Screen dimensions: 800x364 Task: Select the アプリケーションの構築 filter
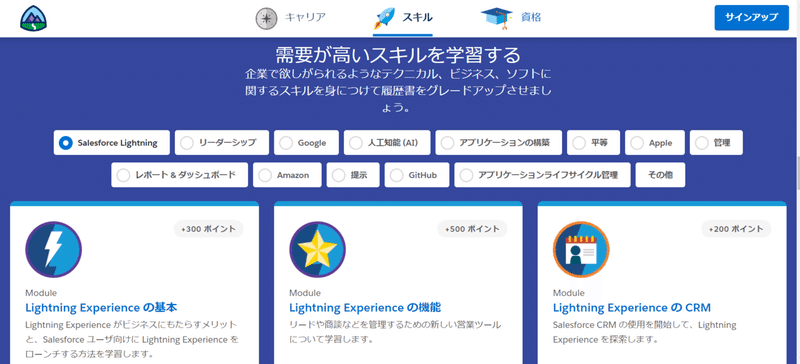(x=498, y=142)
